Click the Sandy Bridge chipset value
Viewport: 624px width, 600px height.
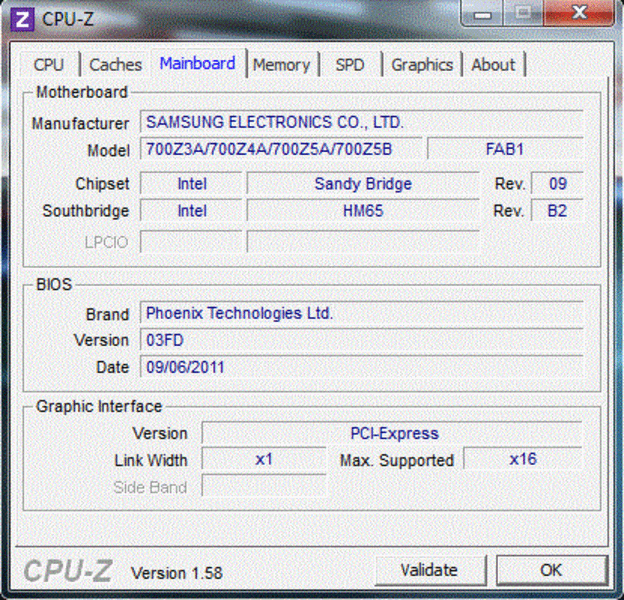tap(363, 184)
